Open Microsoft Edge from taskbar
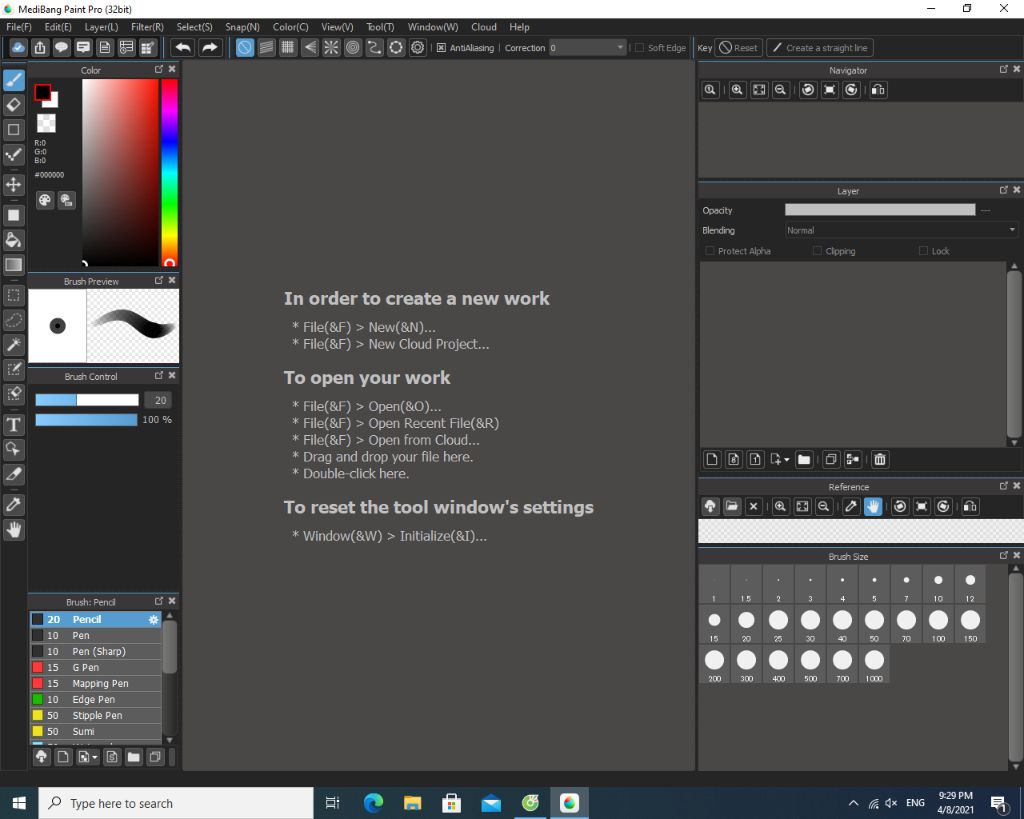The width and height of the screenshot is (1024, 819). click(x=374, y=803)
